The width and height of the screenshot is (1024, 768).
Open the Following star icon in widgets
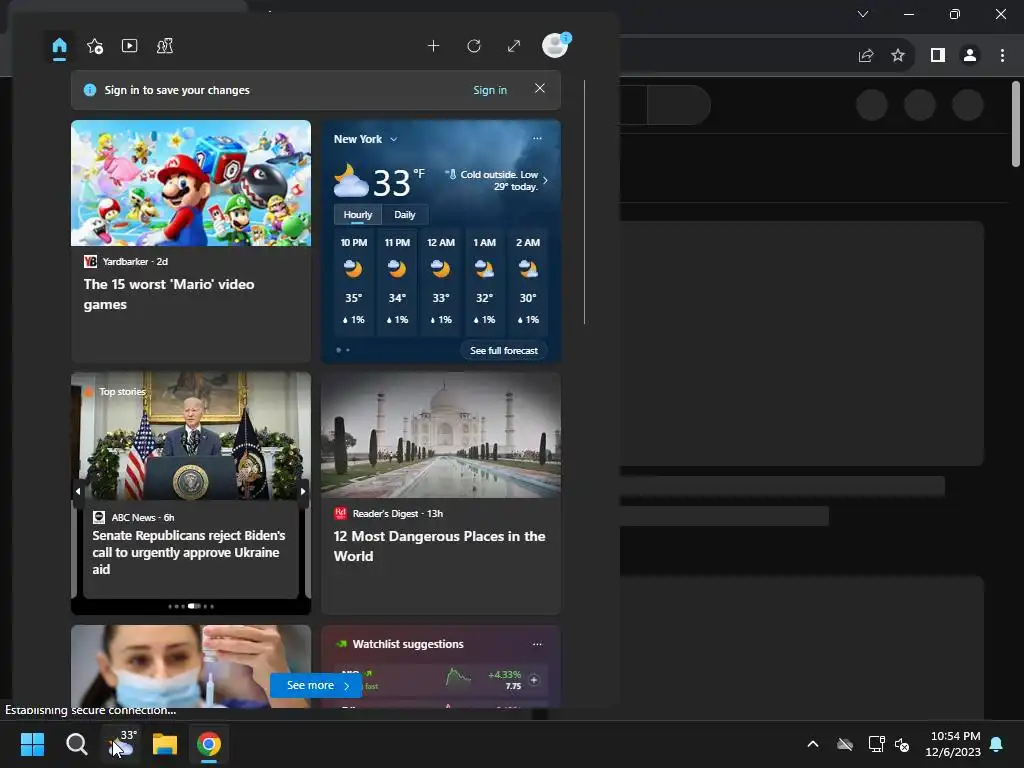coord(95,46)
